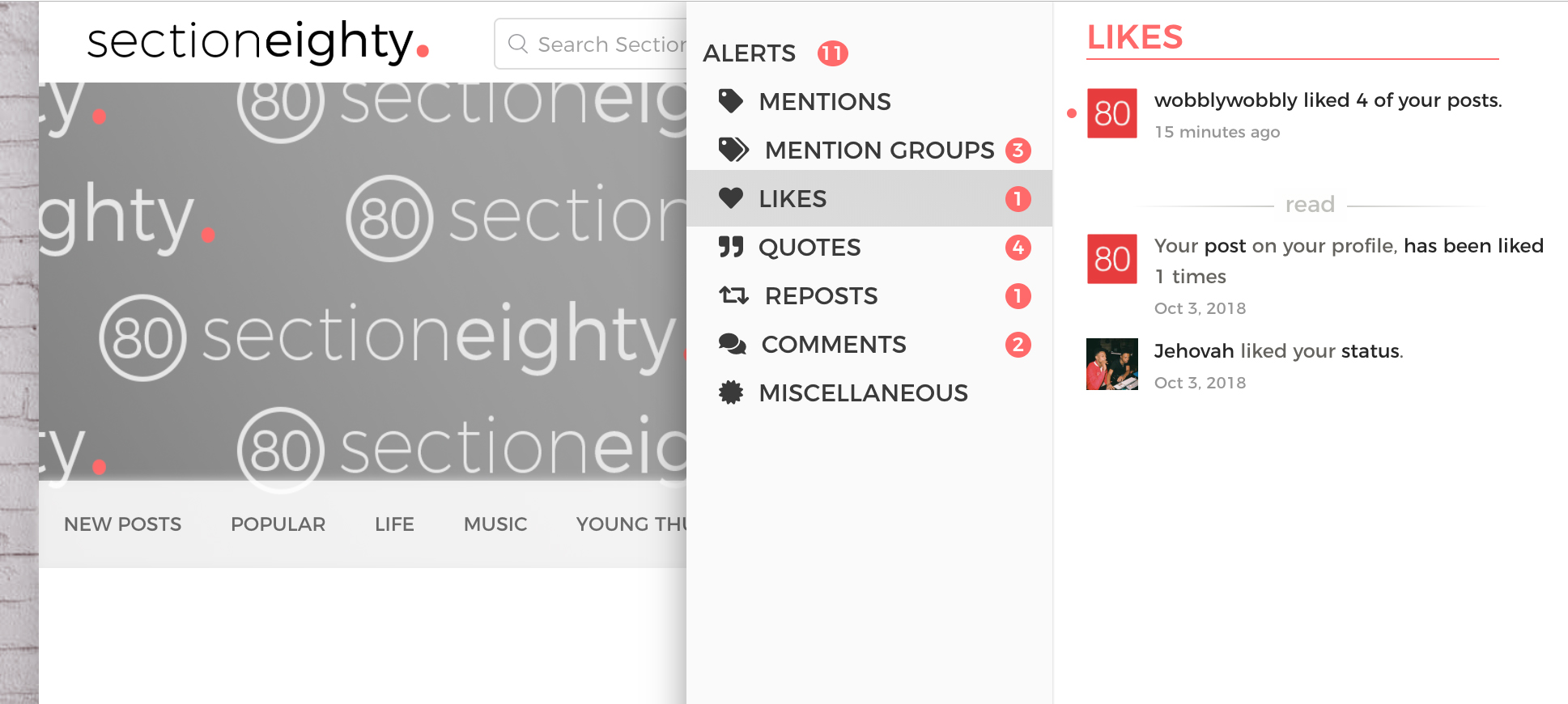This screenshot has width=1568, height=704.
Task: Click the sectioneighty logo
Action: 258,42
